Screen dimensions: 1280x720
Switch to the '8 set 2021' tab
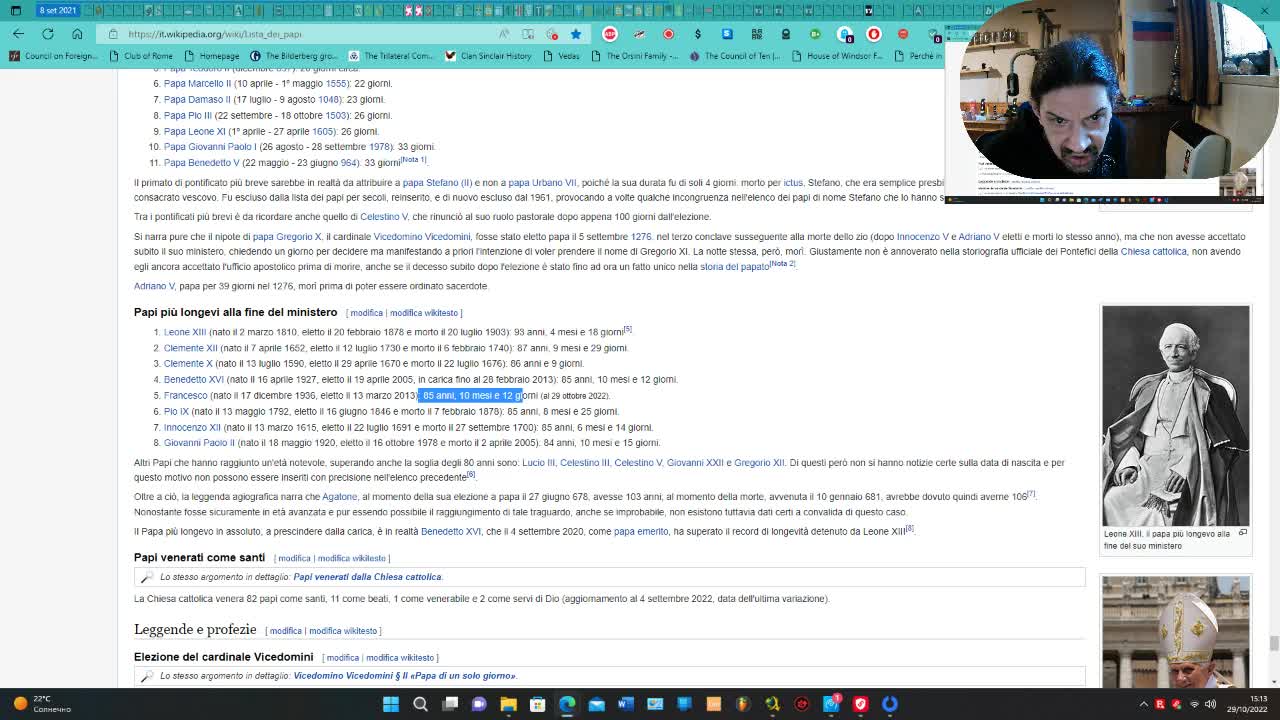pyautogui.click(x=57, y=10)
